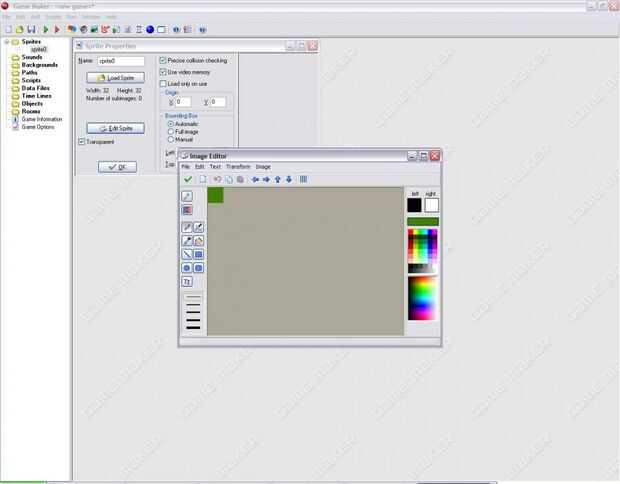Click the game information 'i' toolbar icon
Screen dimensions: 620x484
pyautogui.click(x=176, y=29)
